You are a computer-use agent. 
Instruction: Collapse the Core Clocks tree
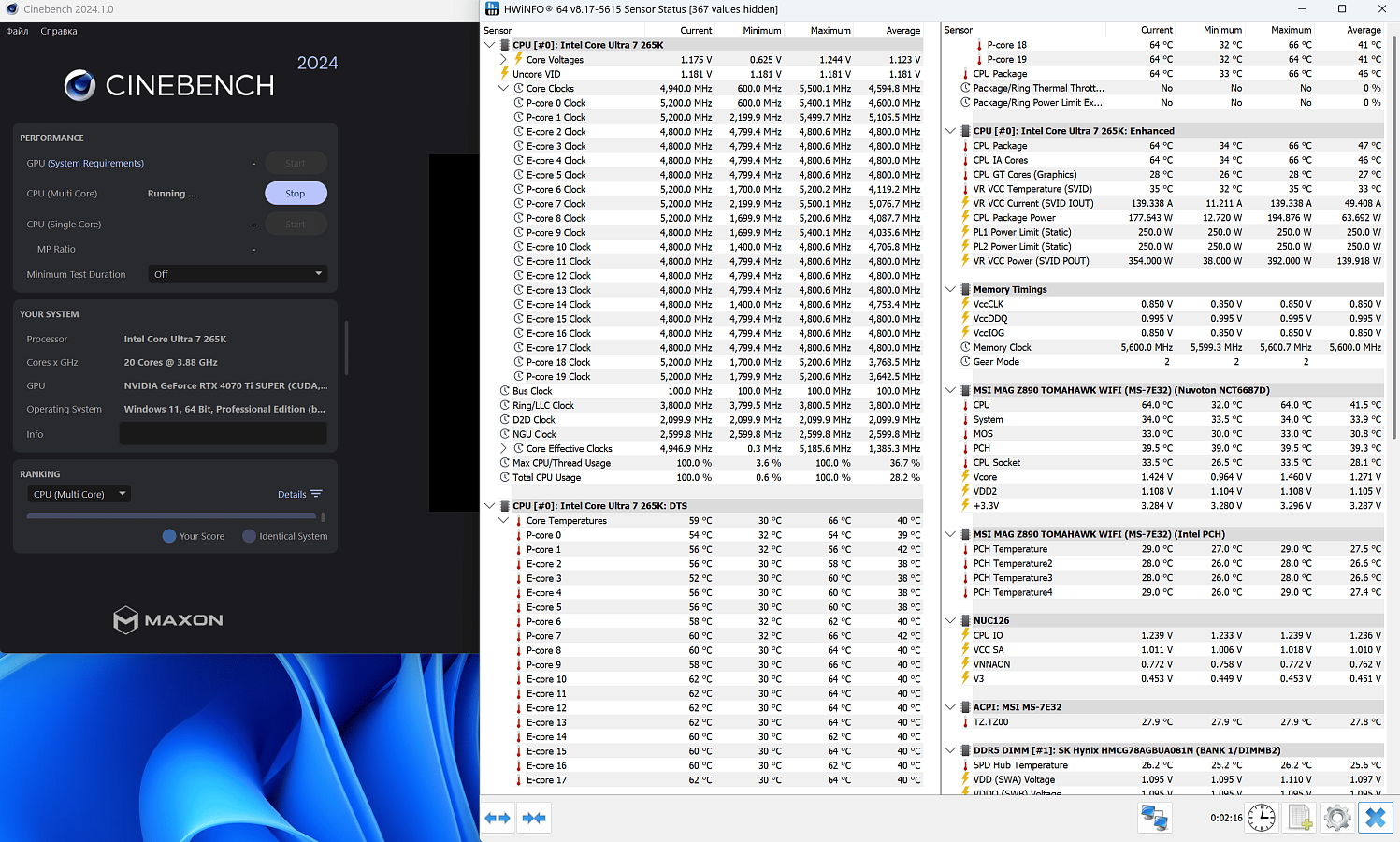pyautogui.click(x=503, y=89)
